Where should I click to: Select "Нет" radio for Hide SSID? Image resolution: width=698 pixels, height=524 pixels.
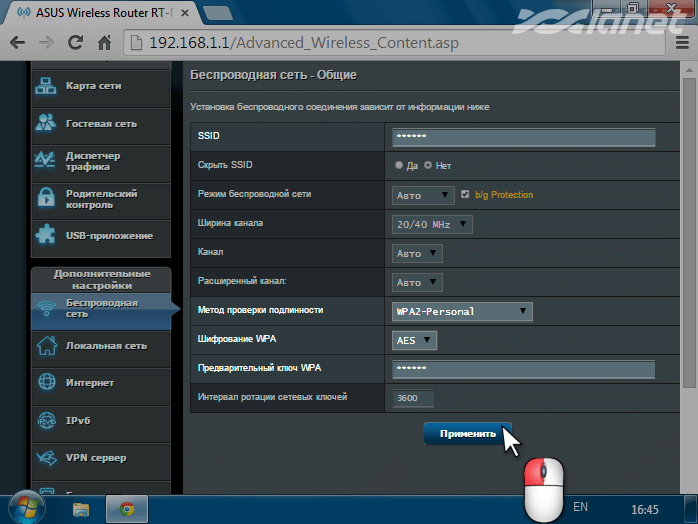[428, 165]
